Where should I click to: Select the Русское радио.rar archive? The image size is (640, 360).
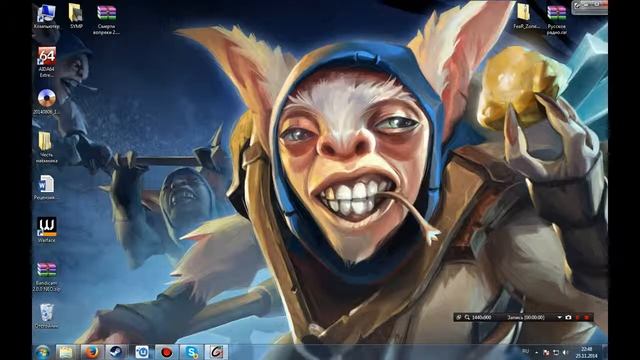[x=557, y=19]
